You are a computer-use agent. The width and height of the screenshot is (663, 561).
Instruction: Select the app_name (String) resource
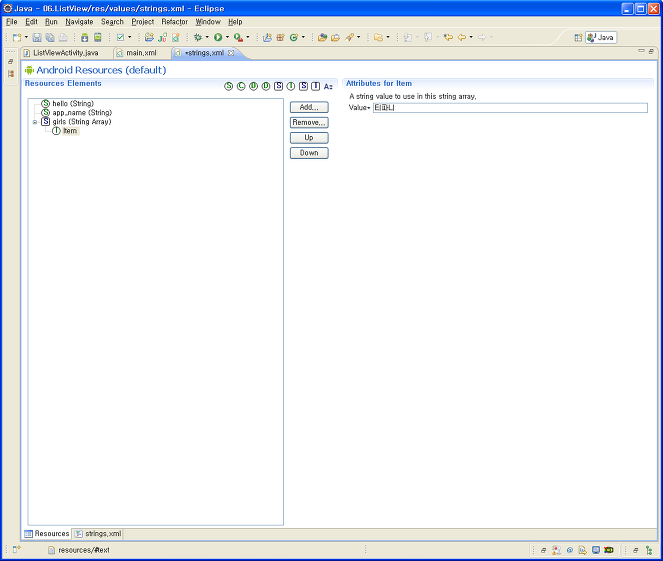coord(82,113)
